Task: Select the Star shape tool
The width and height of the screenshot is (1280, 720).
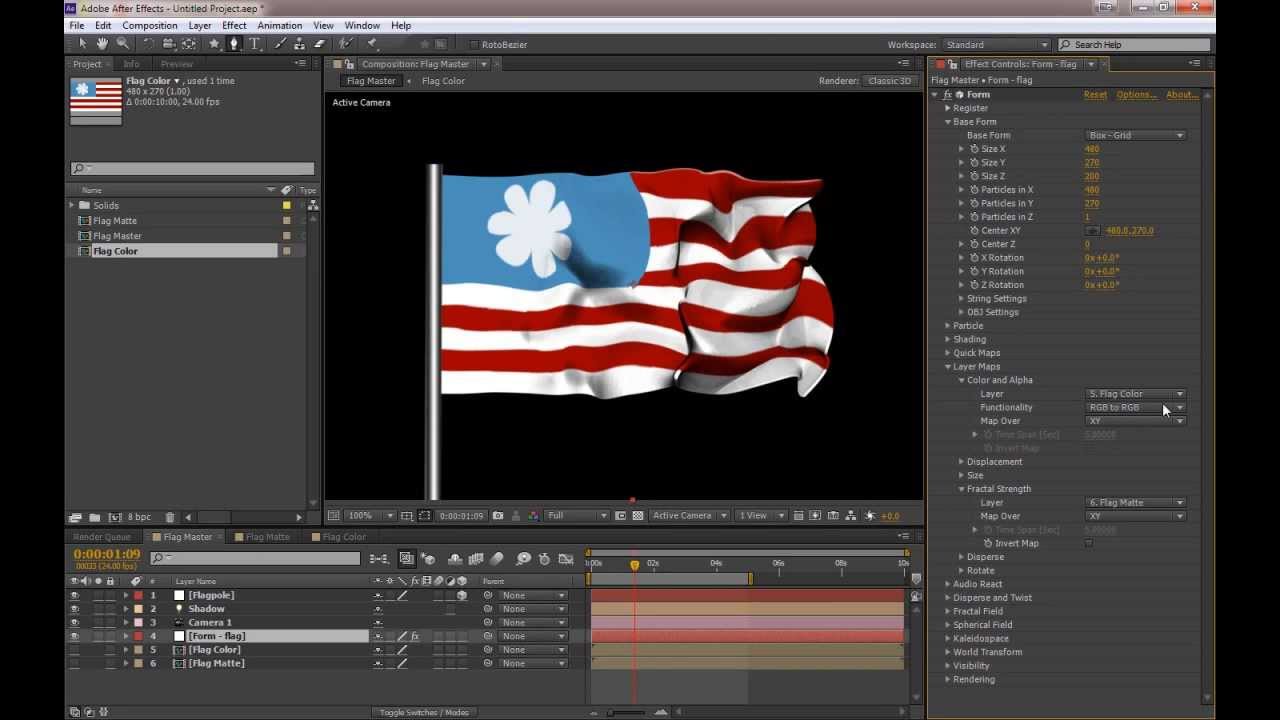Action: tap(214, 44)
